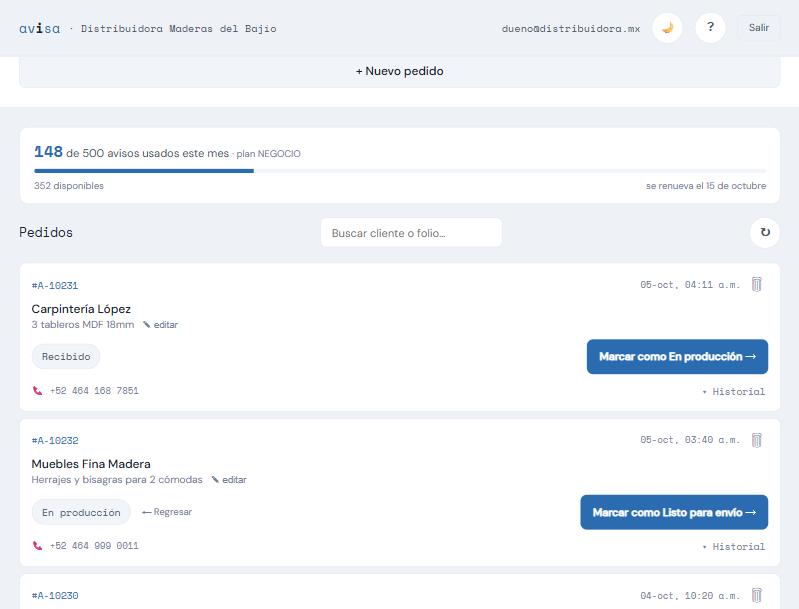Click the avisos usage progress bar

click(400, 171)
